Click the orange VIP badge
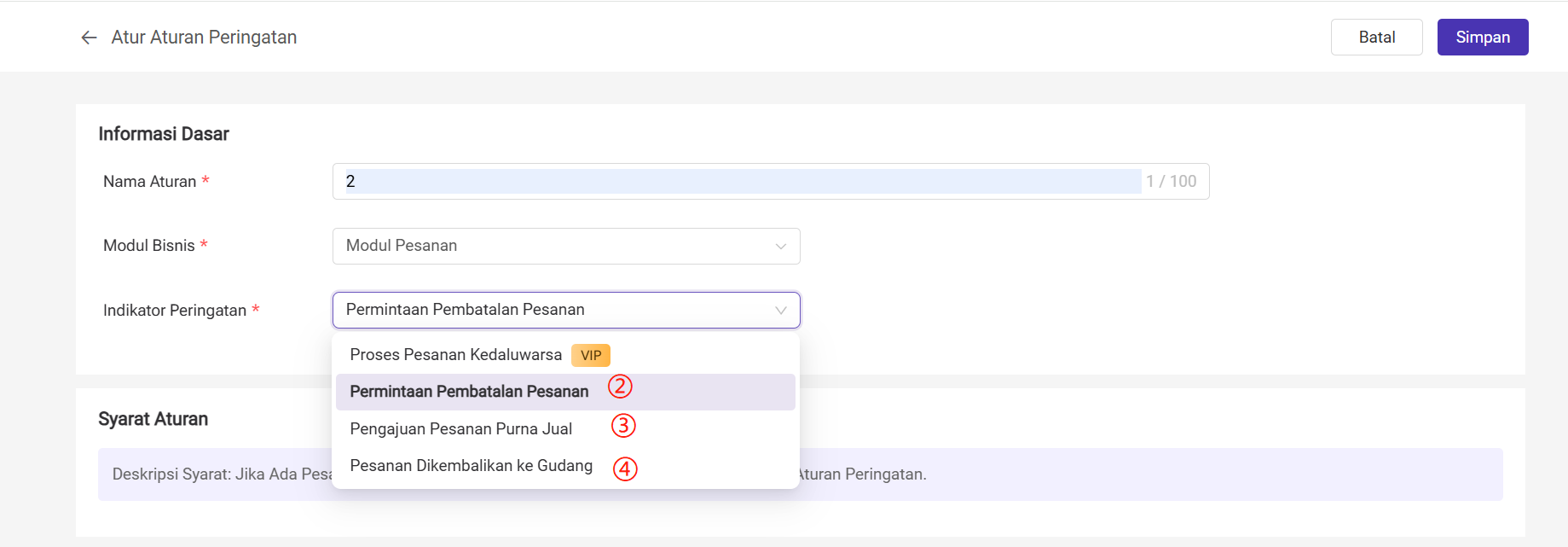This screenshot has width=1568, height=547. (591, 356)
